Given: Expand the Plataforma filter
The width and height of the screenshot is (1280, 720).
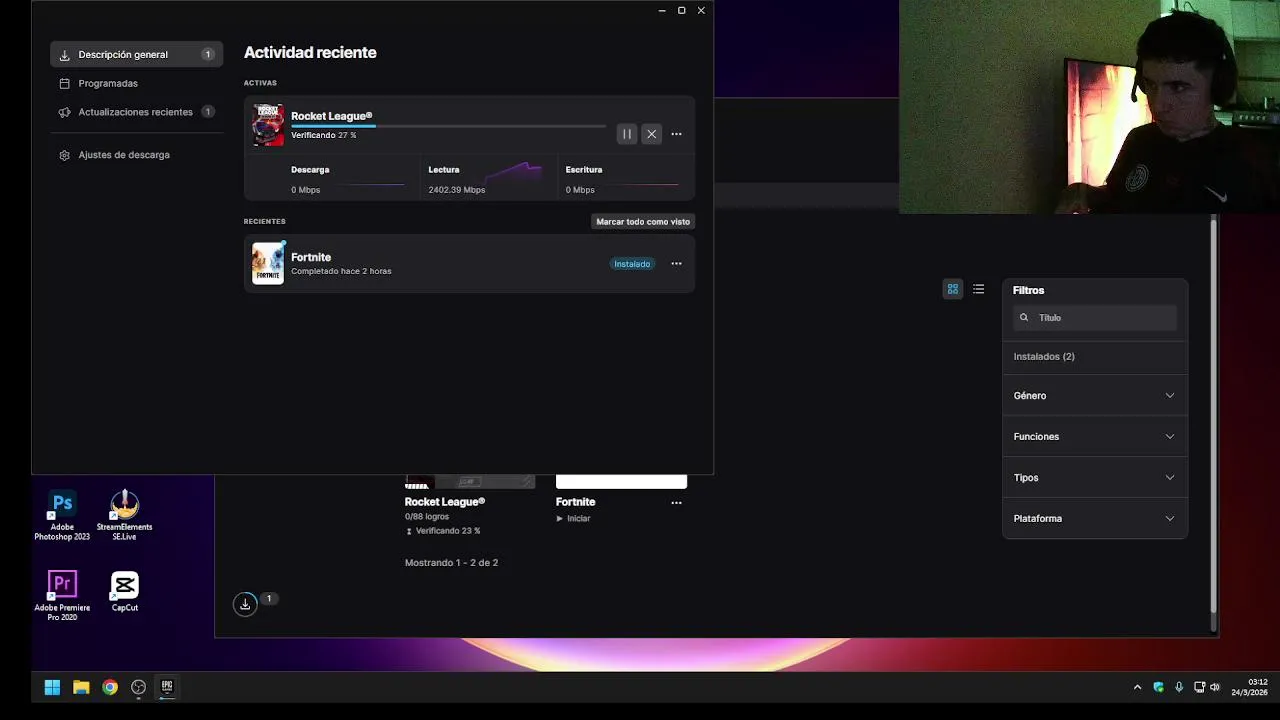Looking at the screenshot, I should 1095,519.
